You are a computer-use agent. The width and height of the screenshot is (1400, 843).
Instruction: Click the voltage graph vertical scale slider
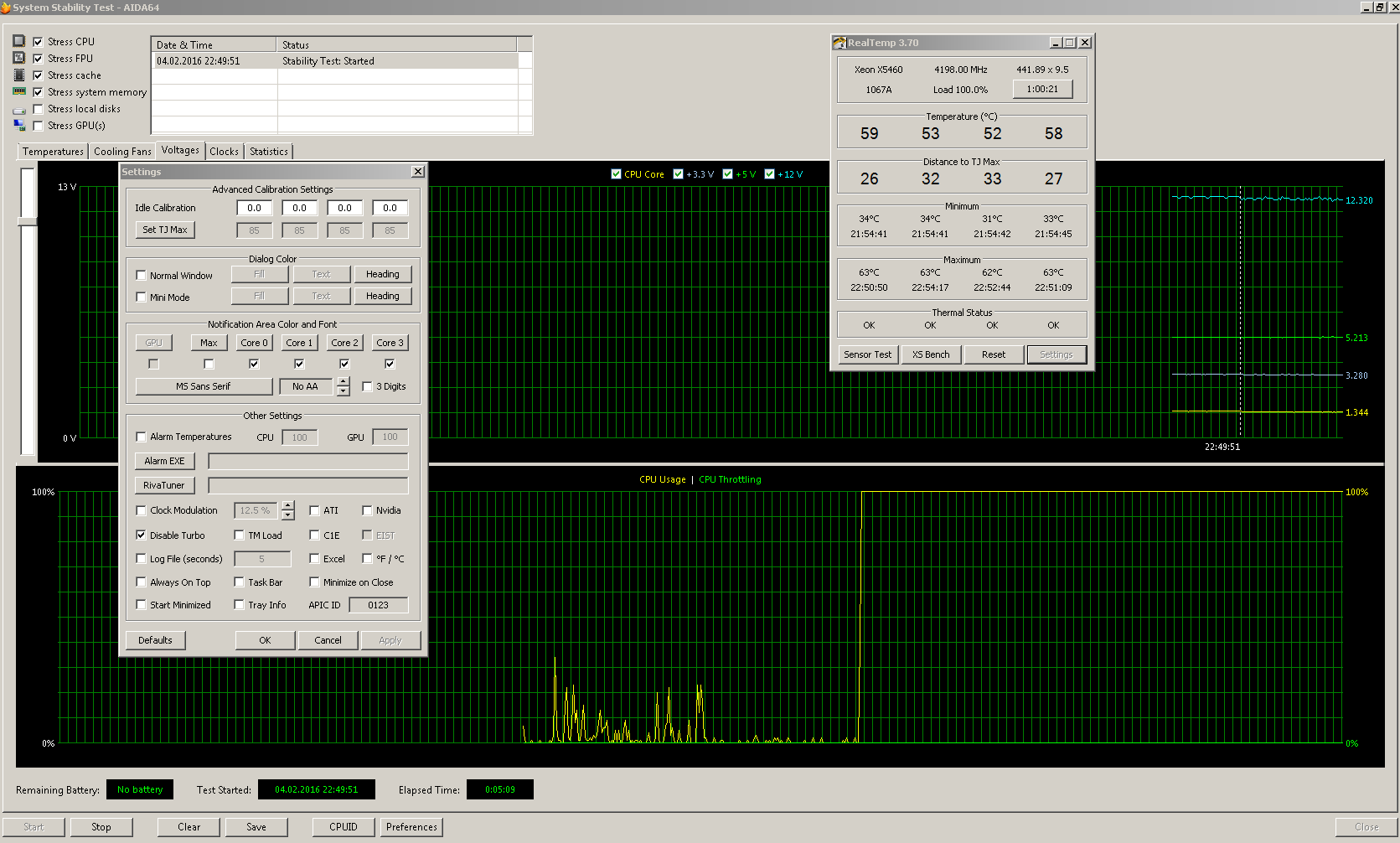(28, 221)
